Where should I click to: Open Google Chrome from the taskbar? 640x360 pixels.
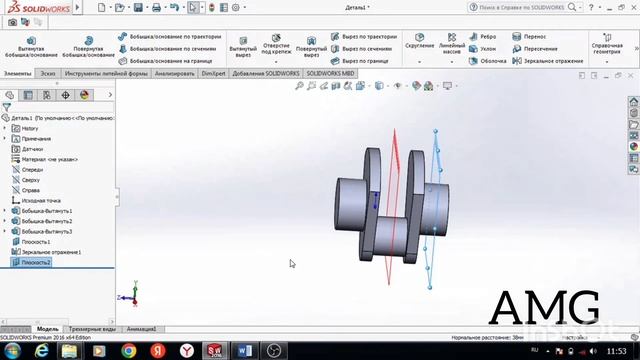[x=129, y=351]
